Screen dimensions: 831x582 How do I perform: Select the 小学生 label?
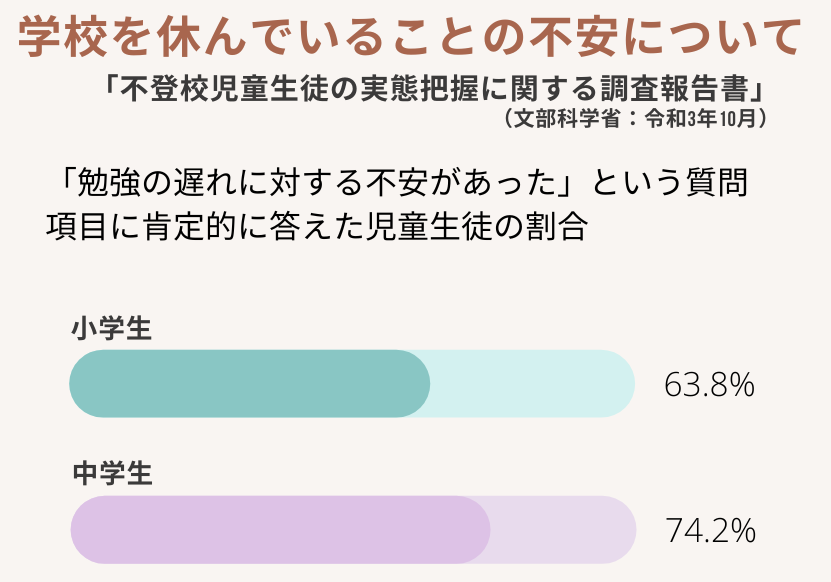click(112, 327)
